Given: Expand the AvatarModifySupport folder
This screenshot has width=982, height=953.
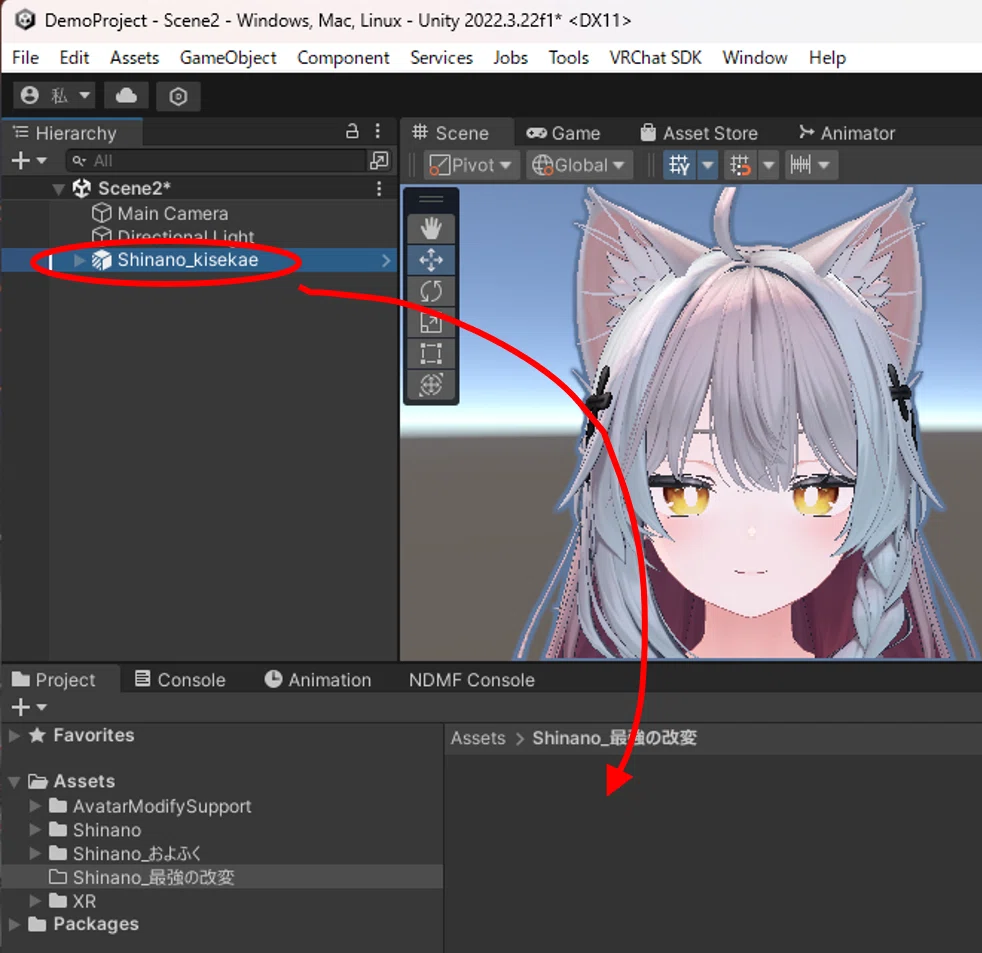Looking at the screenshot, I should click(x=35, y=806).
